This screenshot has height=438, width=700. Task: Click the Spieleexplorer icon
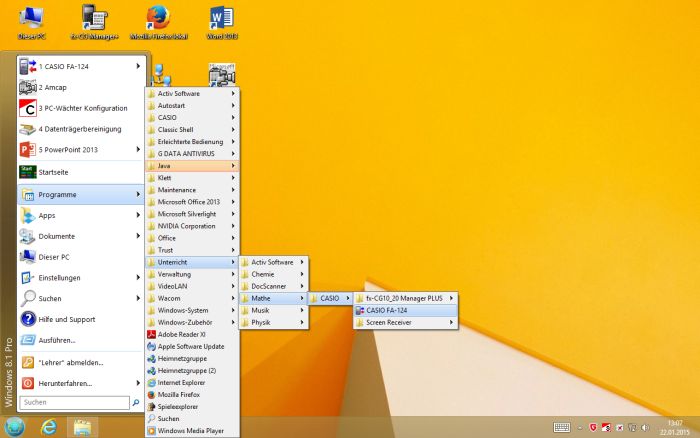(151, 407)
